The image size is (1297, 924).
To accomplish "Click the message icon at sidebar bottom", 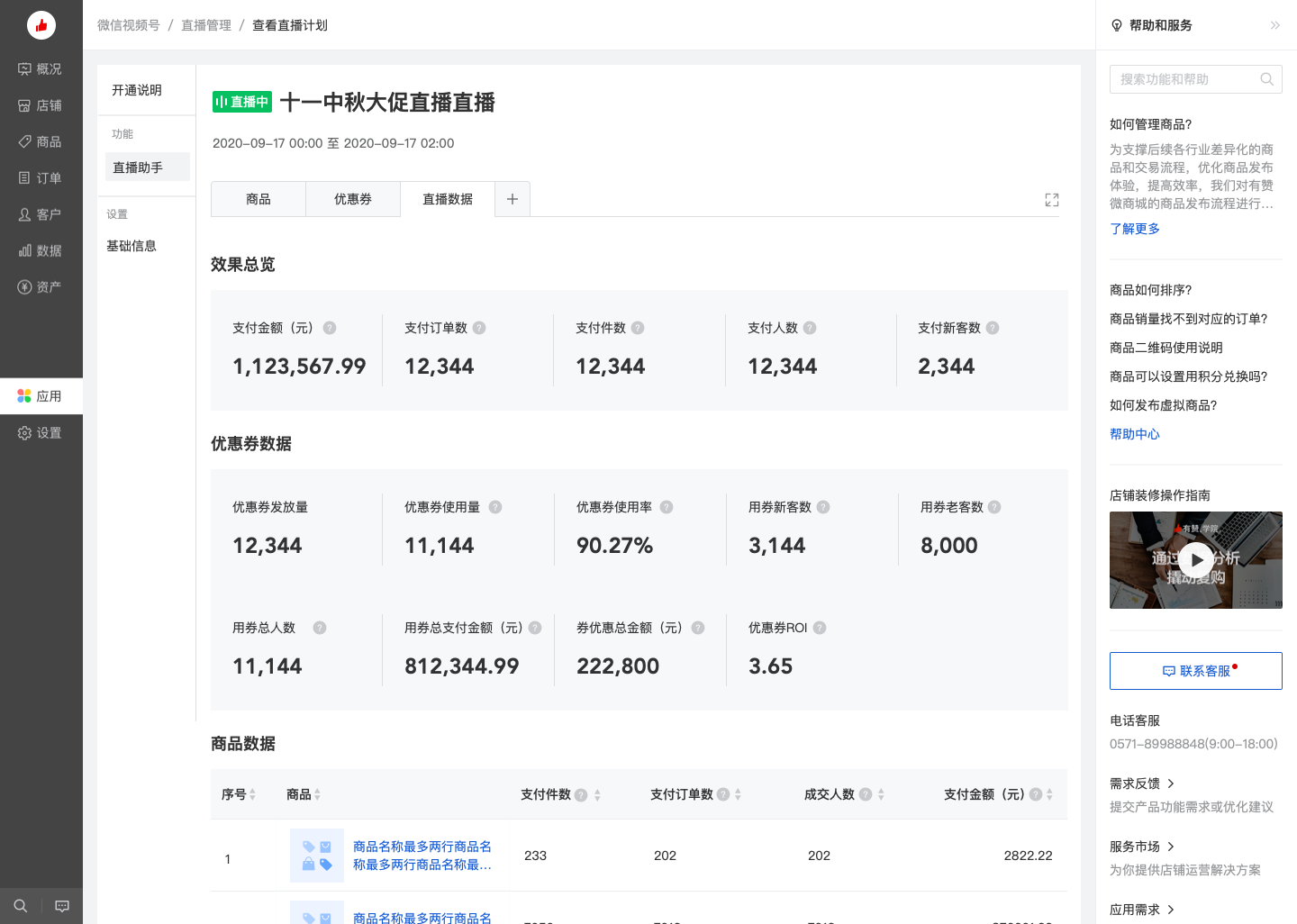I will pos(62,906).
